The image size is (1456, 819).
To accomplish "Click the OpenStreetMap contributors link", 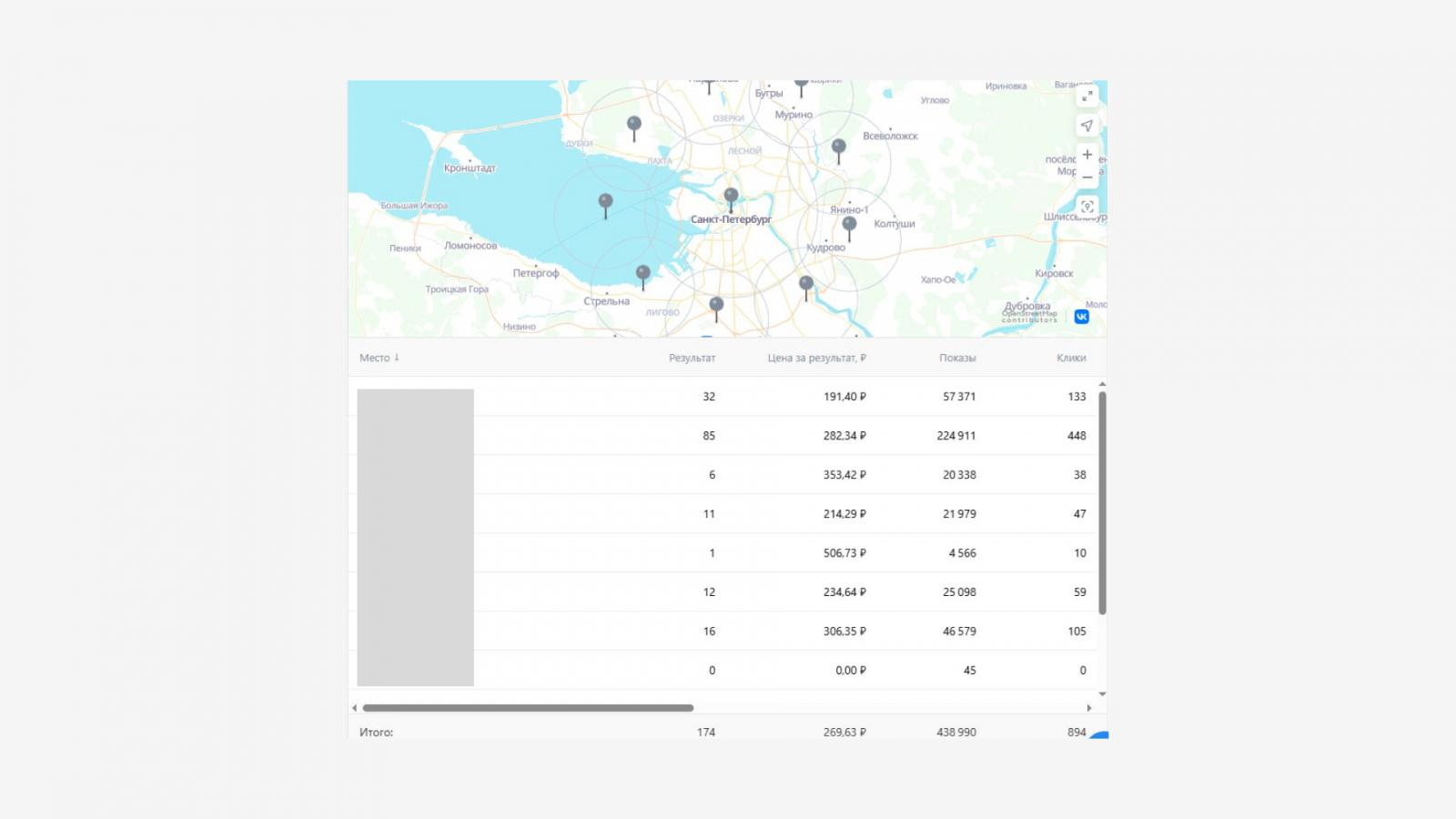I will click(1030, 317).
